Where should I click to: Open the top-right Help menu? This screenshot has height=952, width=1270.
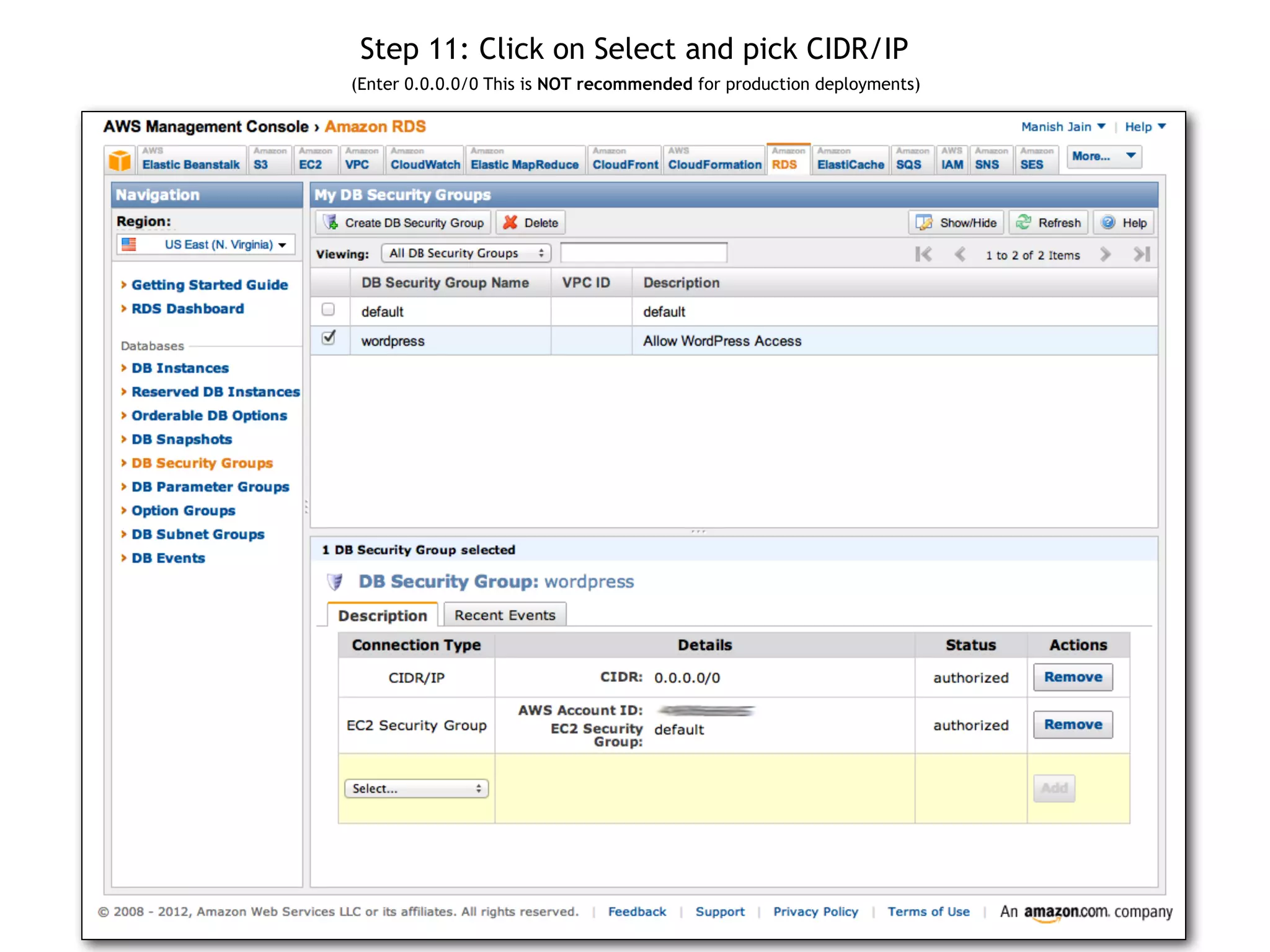[x=1145, y=126]
